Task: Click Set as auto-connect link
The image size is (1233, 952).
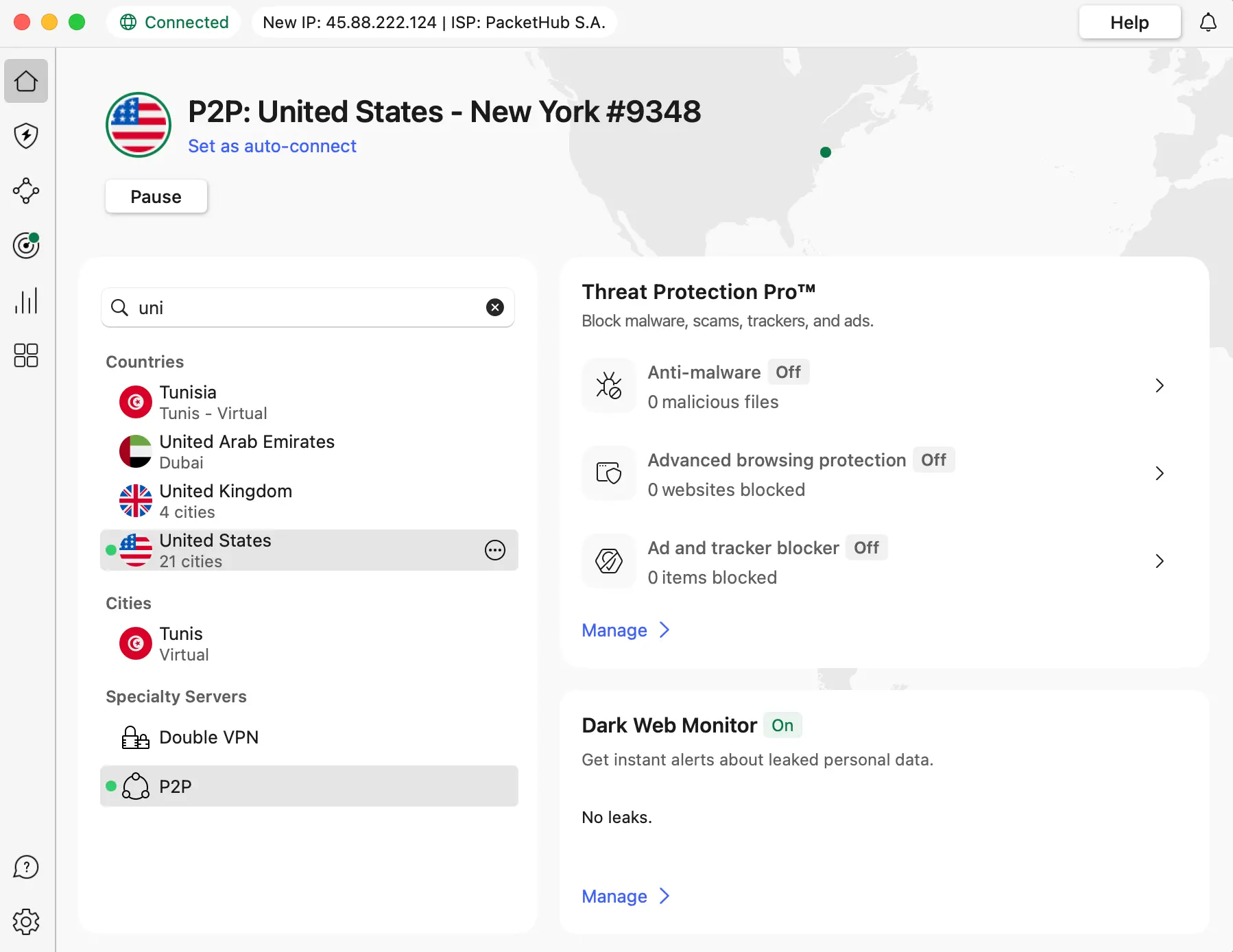Action: point(272,146)
